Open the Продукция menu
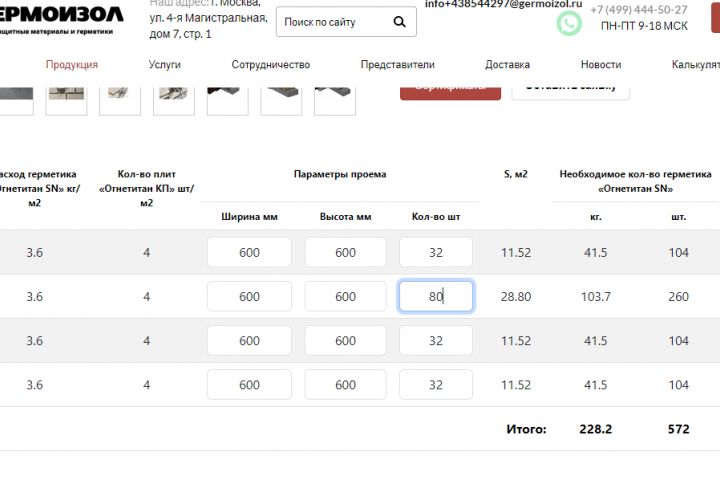 click(x=72, y=65)
